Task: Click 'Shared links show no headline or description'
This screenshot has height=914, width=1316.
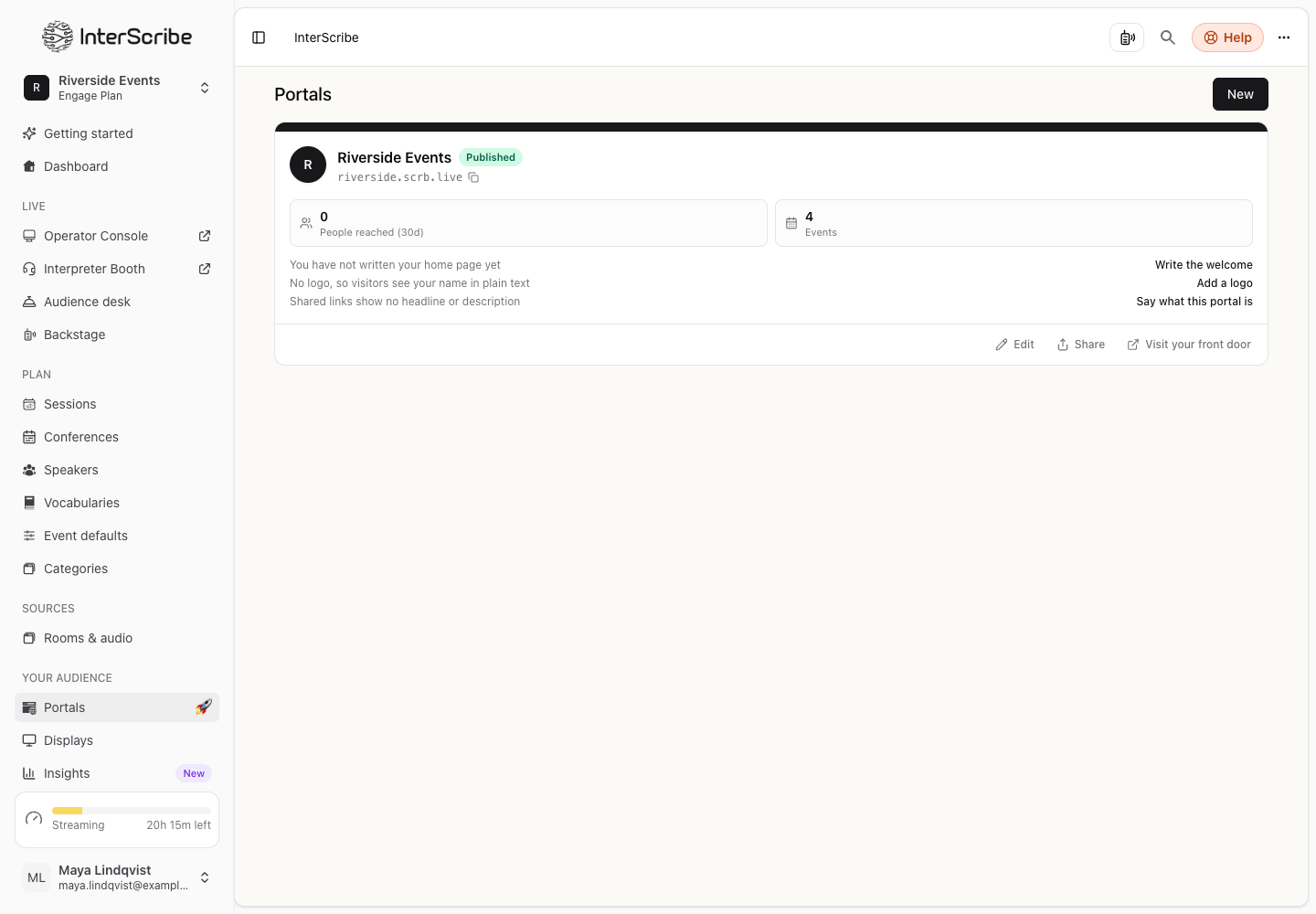Action: [x=405, y=302]
